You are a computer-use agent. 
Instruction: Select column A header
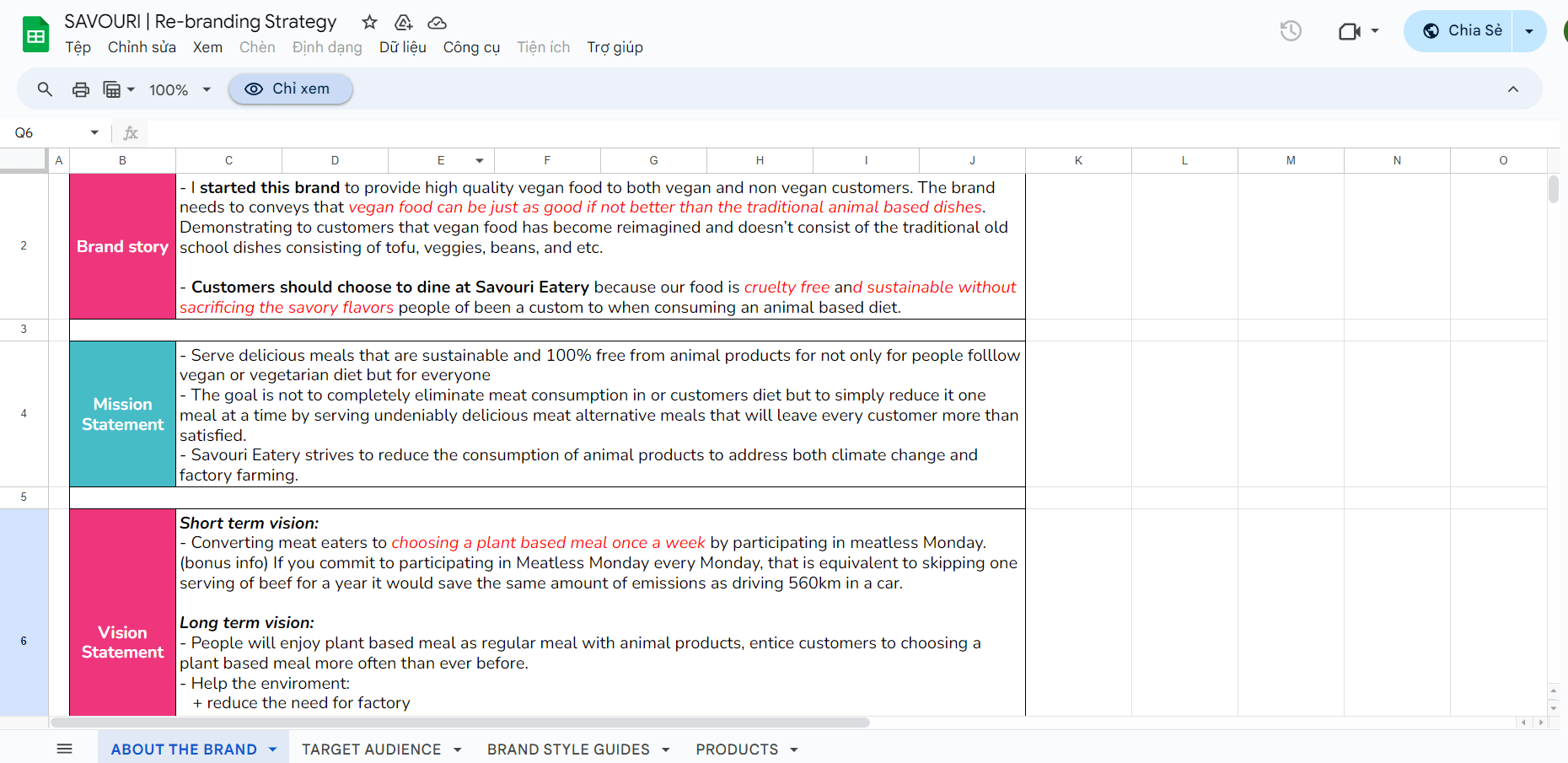tap(59, 160)
